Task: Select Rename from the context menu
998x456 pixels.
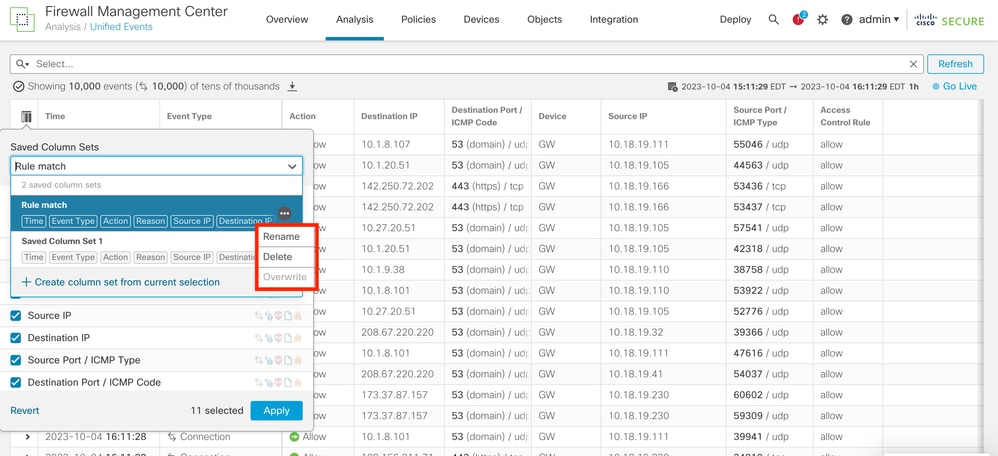Action: coord(281,236)
